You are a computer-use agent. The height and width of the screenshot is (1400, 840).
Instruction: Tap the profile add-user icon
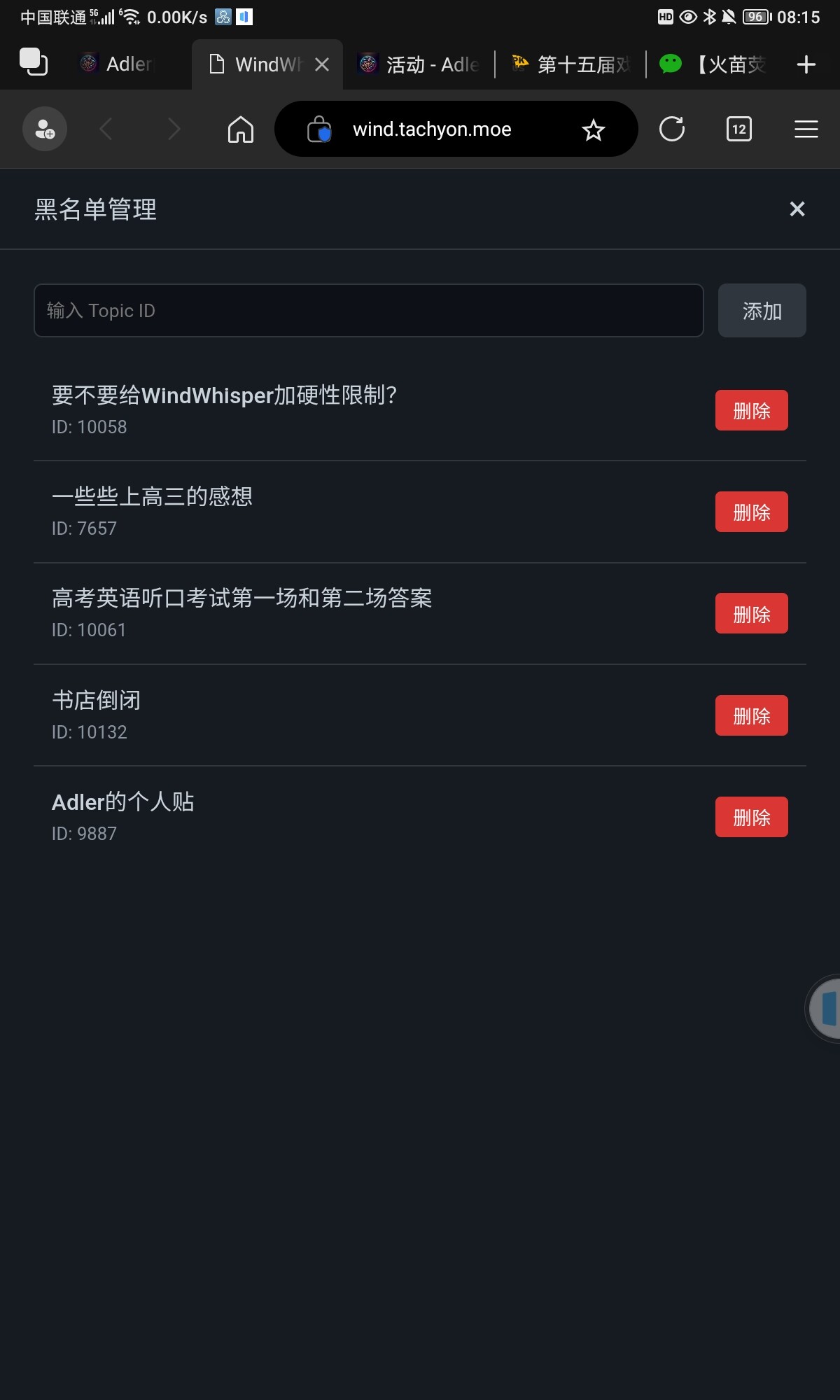coord(45,129)
